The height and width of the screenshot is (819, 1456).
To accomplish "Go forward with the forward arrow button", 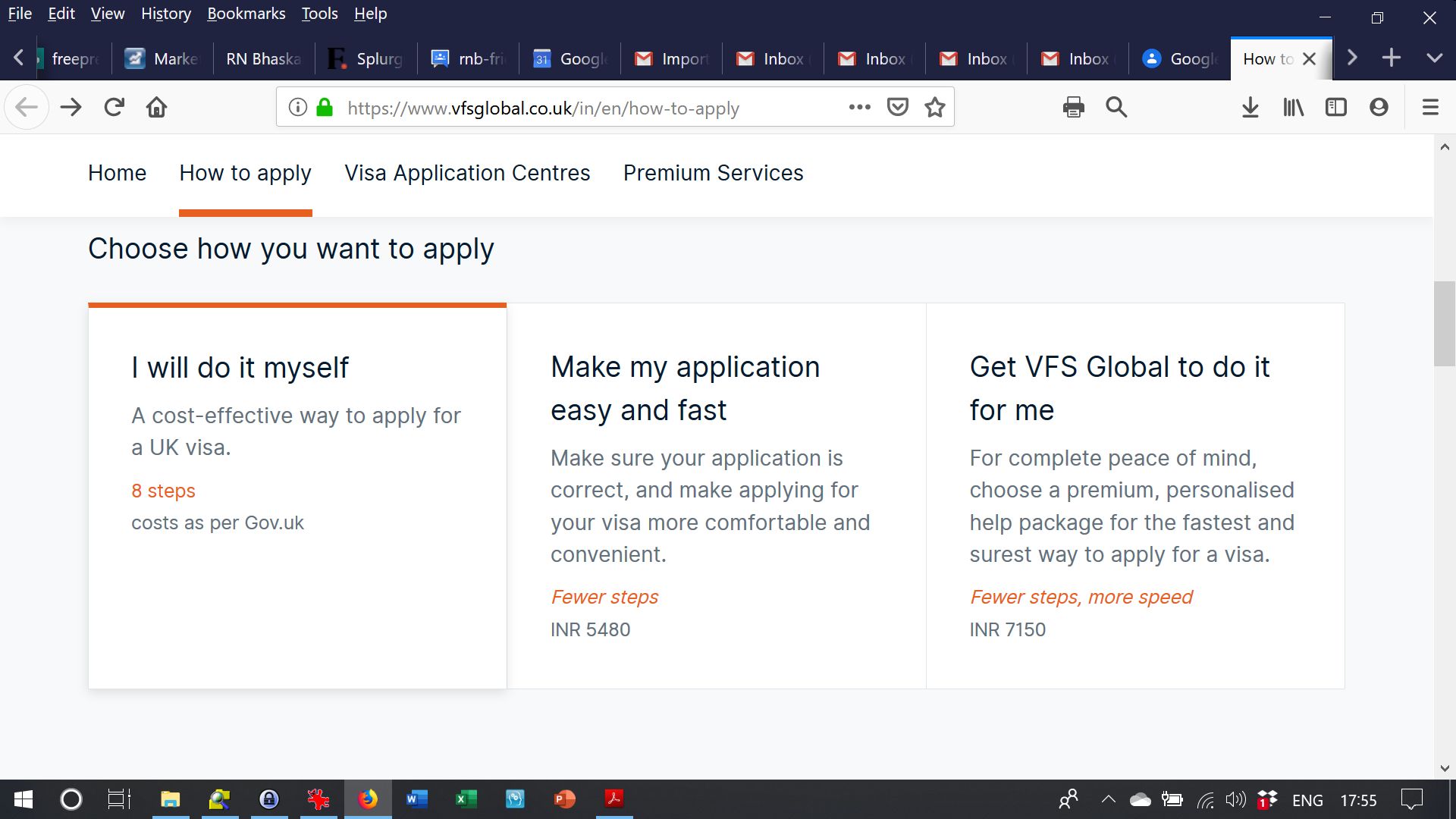I will click(x=71, y=108).
